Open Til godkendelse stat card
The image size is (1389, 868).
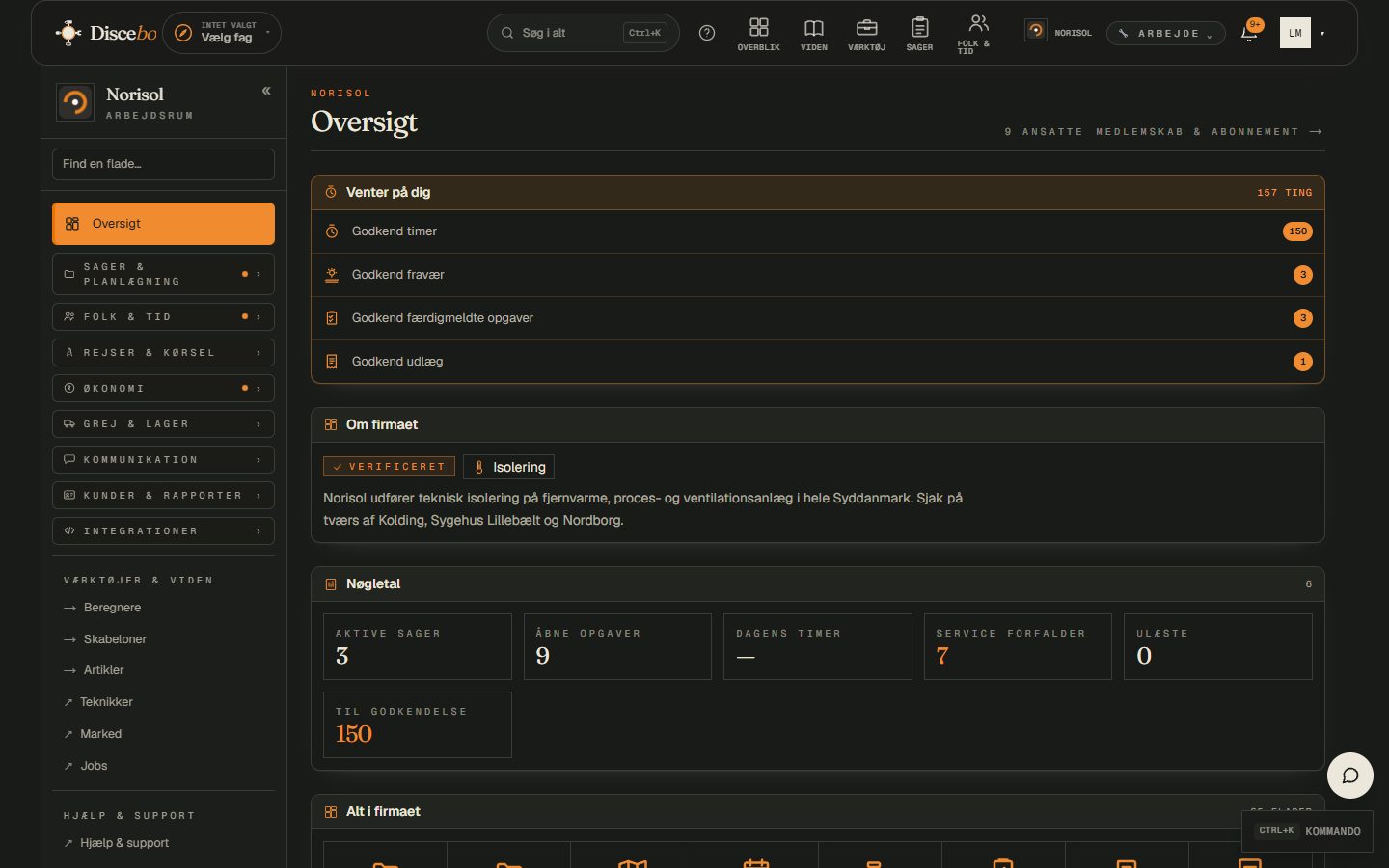coord(418,724)
